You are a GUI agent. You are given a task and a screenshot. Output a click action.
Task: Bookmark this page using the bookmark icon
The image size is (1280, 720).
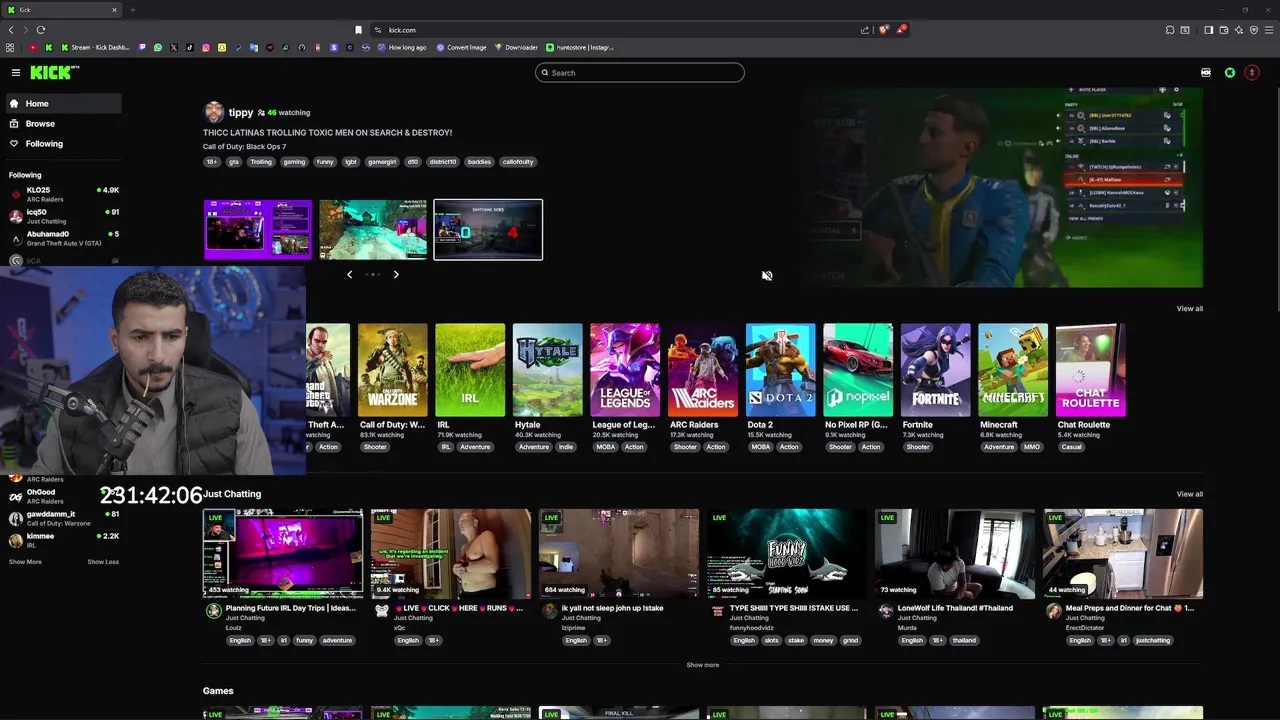(x=358, y=30)
